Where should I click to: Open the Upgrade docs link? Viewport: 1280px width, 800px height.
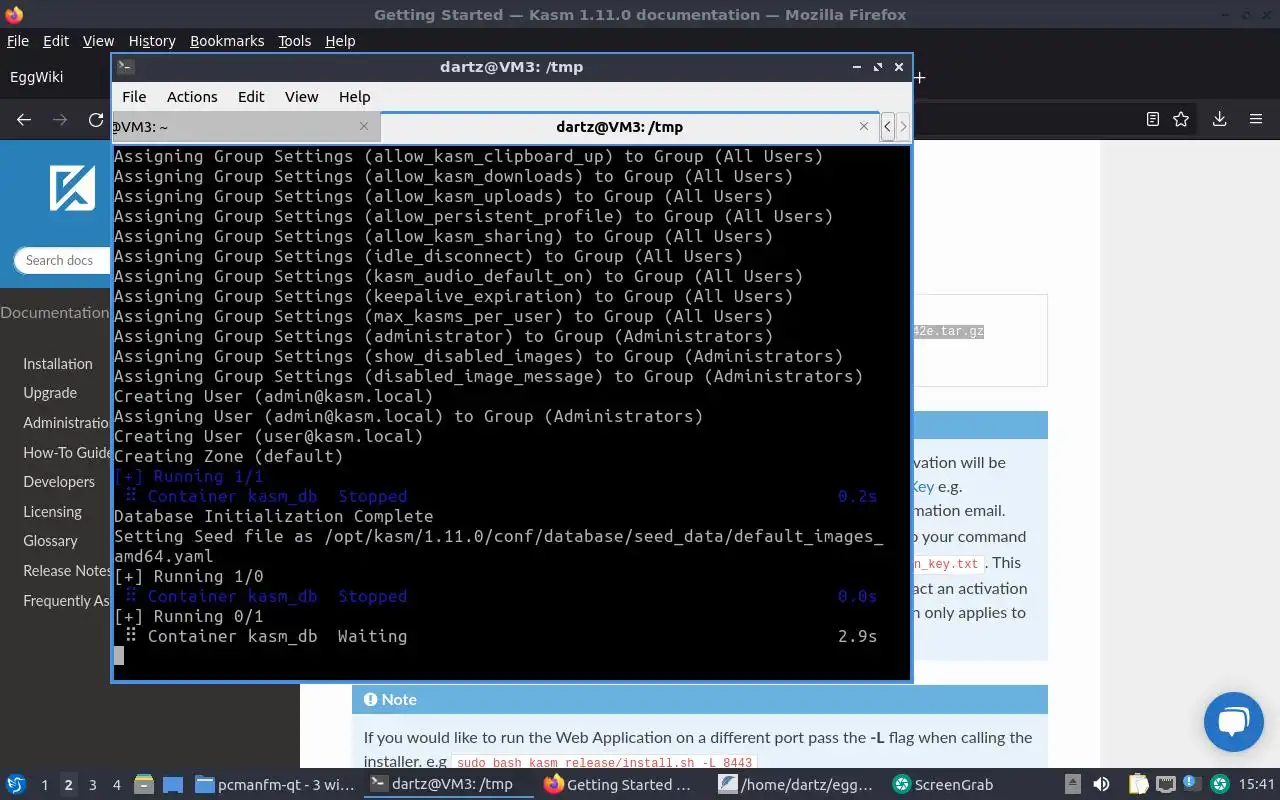(x=50, y=393)
